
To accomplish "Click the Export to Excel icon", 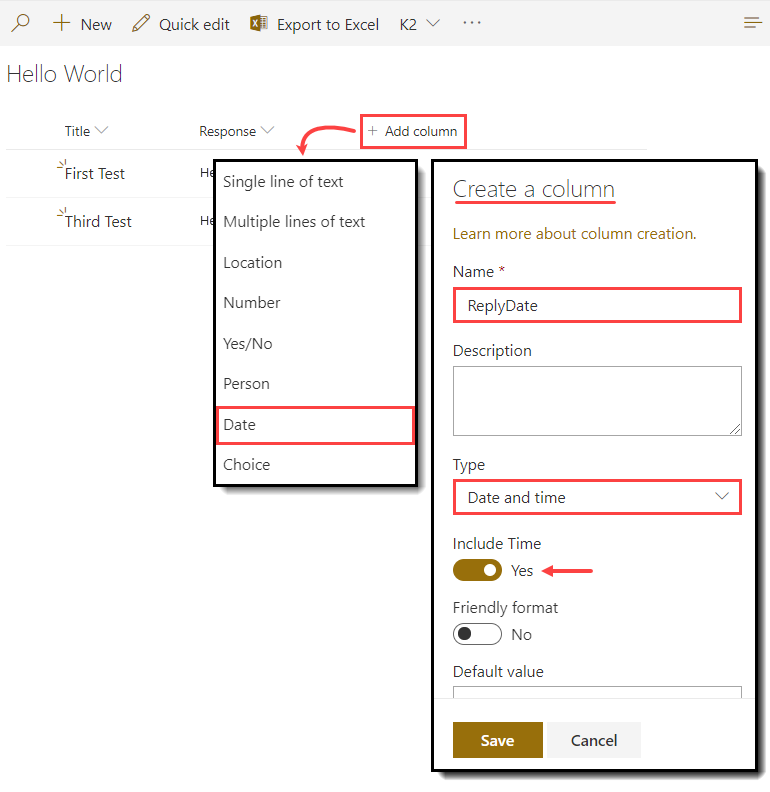I will (259, 23).
